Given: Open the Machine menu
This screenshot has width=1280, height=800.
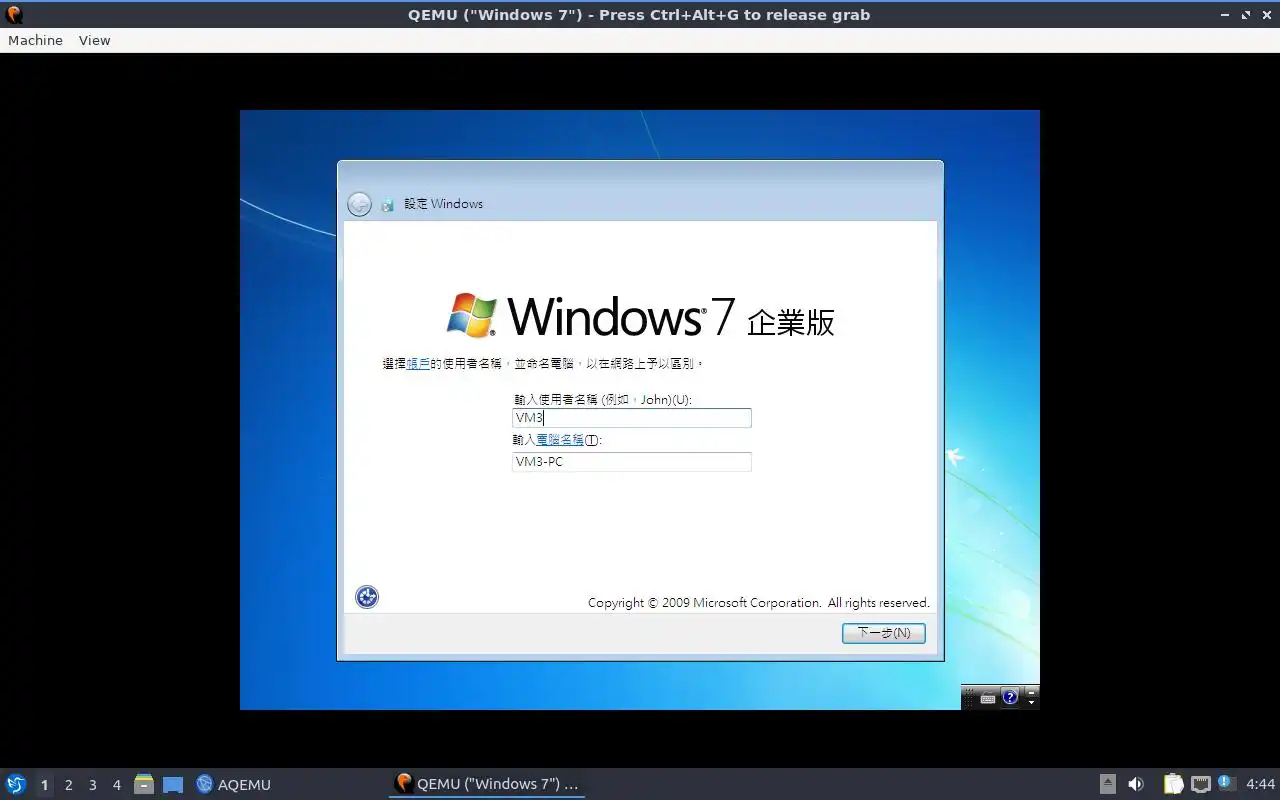Looking at the screenshot, I should point(35,40).
